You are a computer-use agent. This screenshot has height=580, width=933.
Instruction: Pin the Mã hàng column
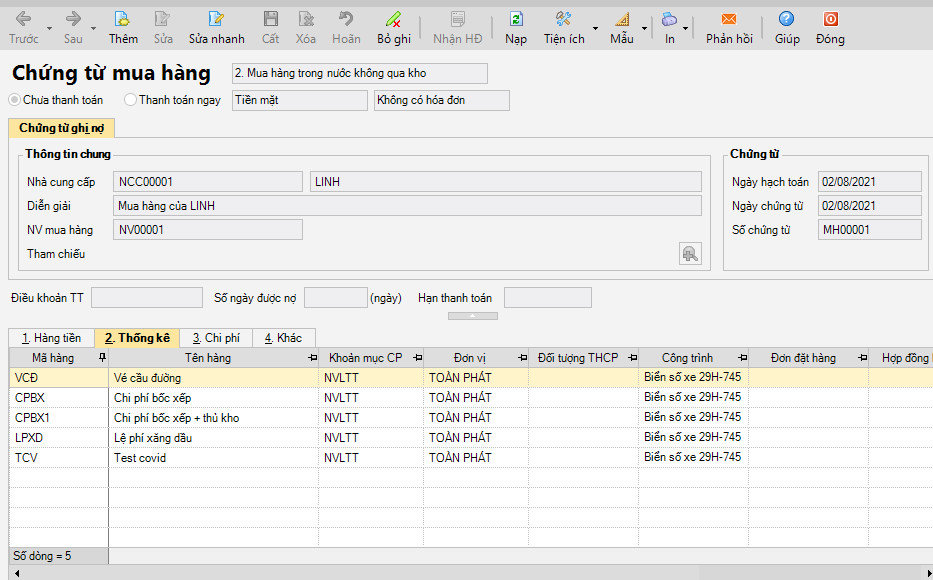click(102, 358)
